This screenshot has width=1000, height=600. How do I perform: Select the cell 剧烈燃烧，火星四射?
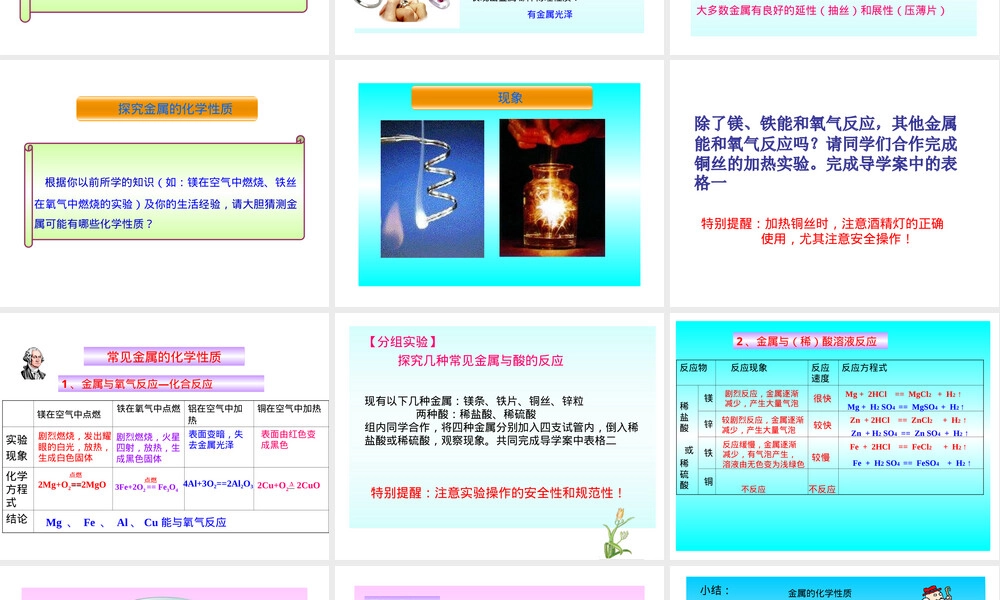point(147,448)
